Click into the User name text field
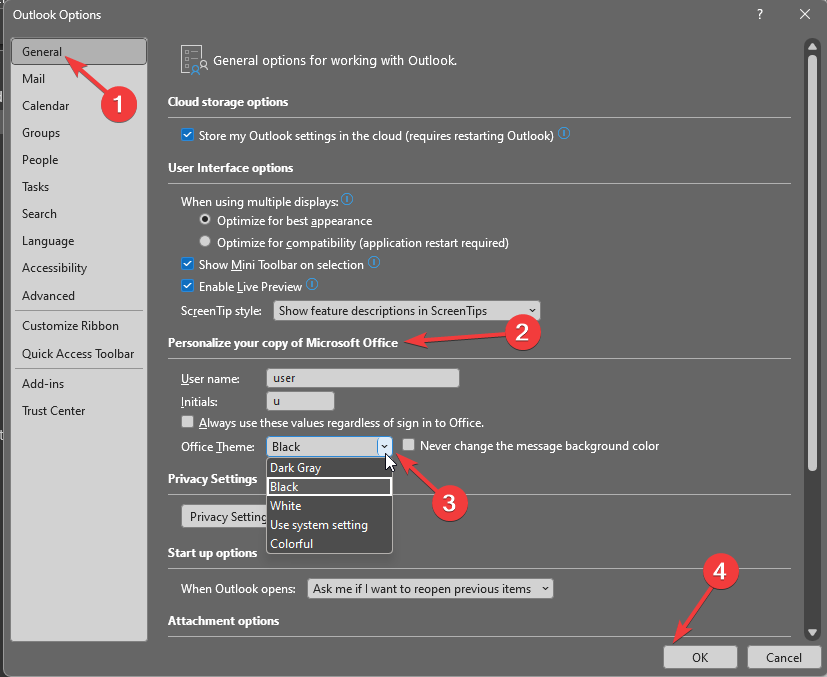 pos(362,378)
